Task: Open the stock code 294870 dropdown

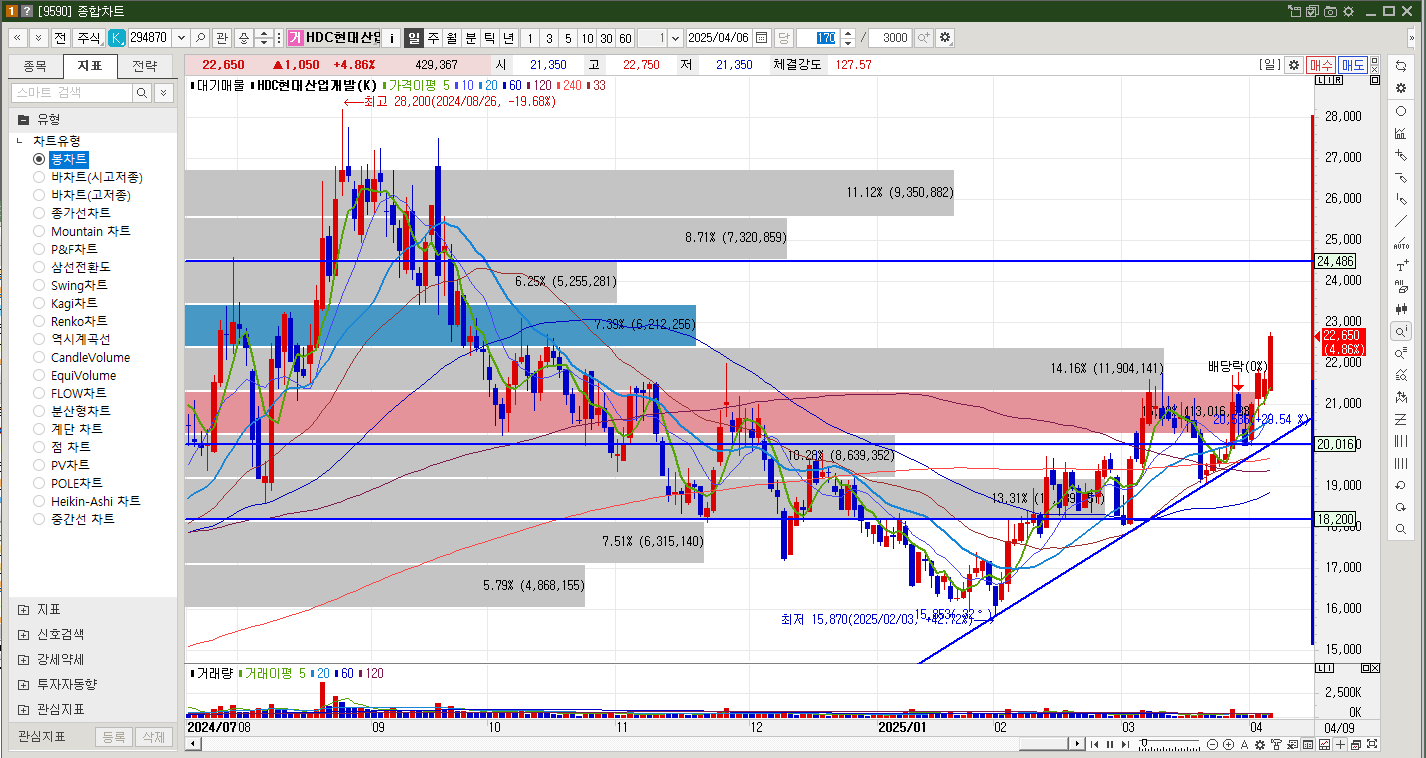Action: click(x=180, y=38)
